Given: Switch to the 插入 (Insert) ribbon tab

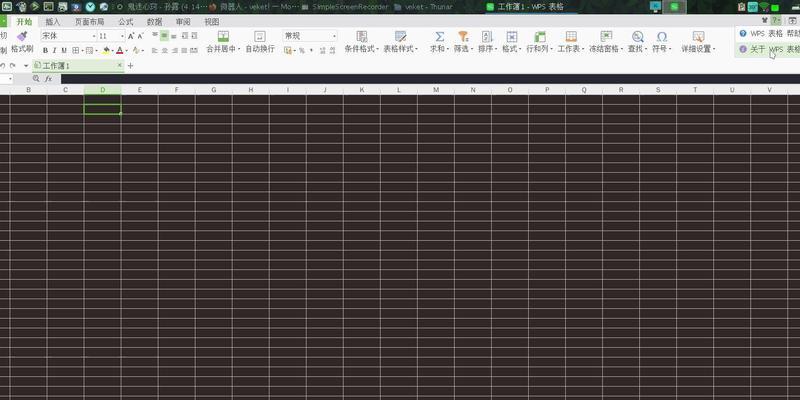Looking at the screenshot, I should [53, 22].
